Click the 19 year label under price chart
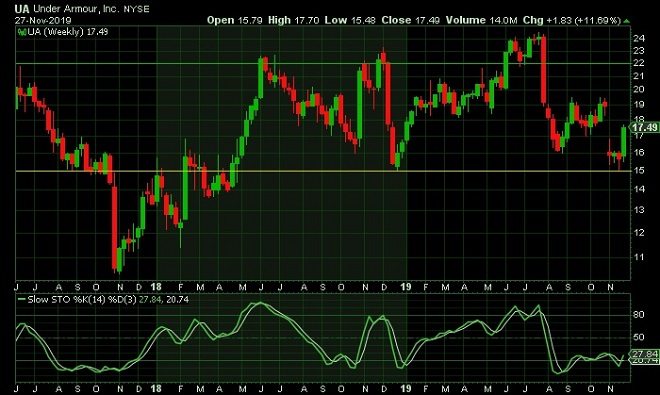This screenshot has height=395, width=660. [405, 287]
